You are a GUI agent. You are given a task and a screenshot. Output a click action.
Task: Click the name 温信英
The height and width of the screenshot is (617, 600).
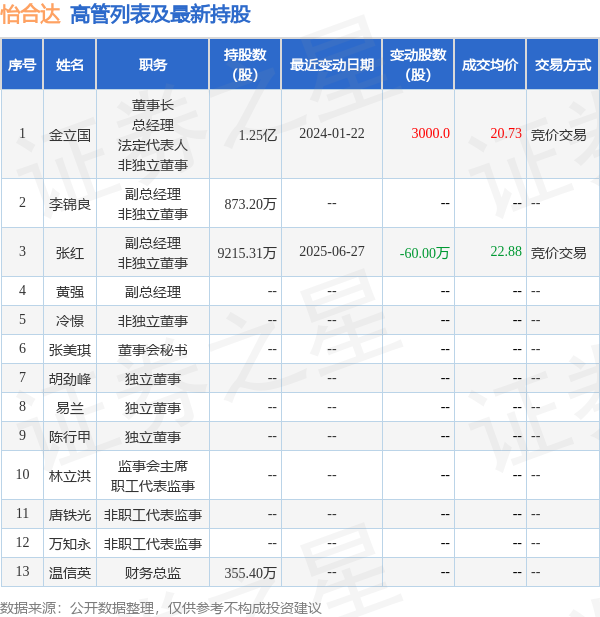(x=70, y=573)
